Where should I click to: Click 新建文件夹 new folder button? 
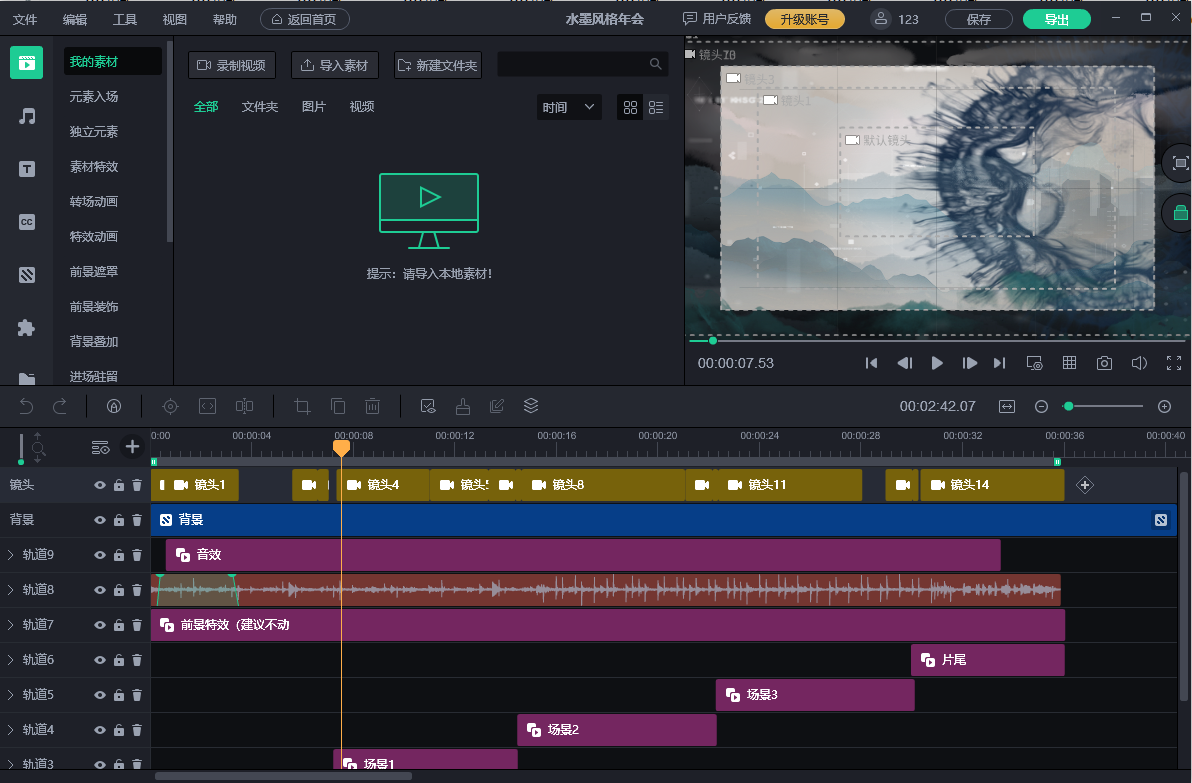click(x=438, y=65)
